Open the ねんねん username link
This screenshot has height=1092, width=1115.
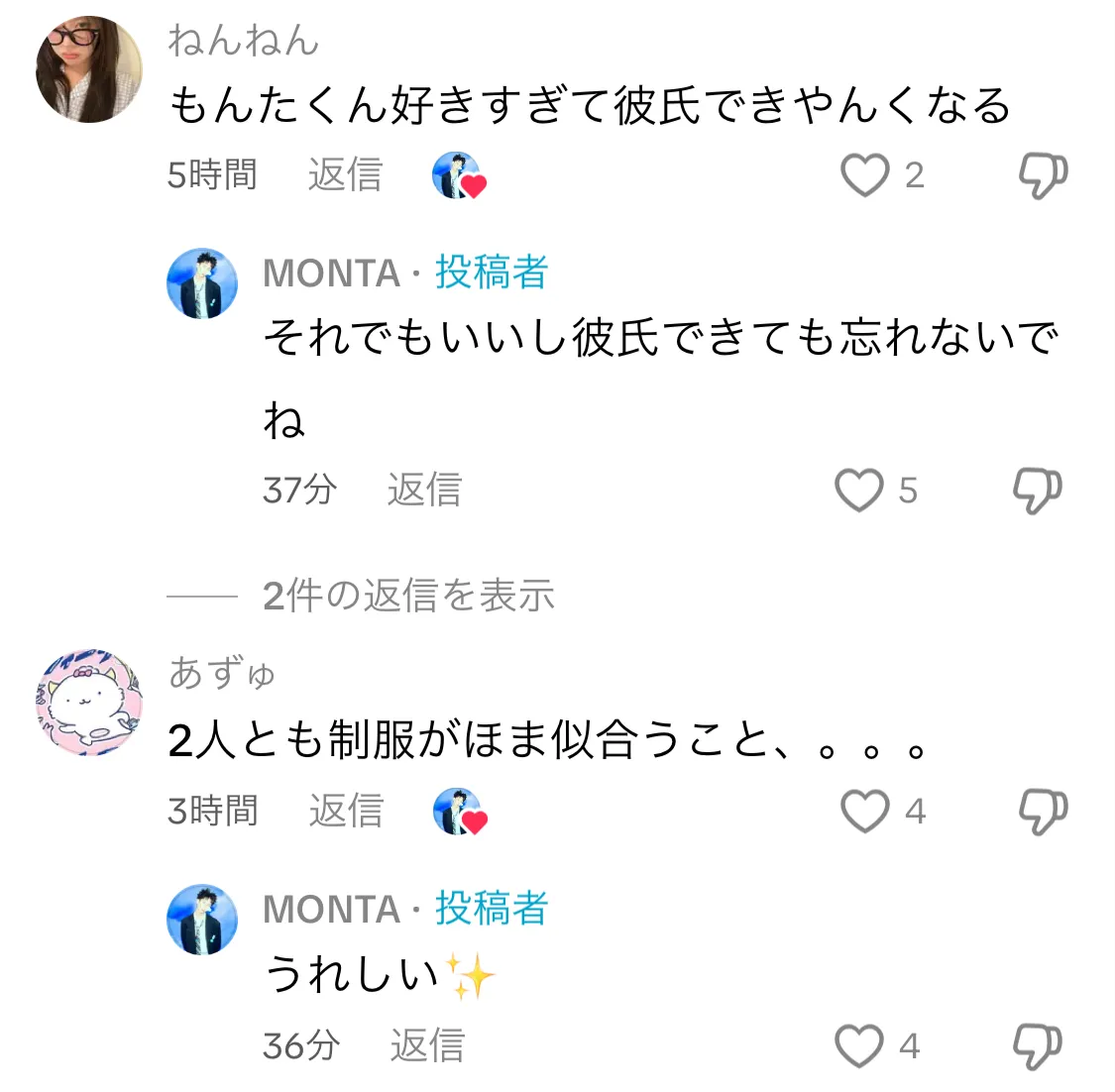coord(243,40)
